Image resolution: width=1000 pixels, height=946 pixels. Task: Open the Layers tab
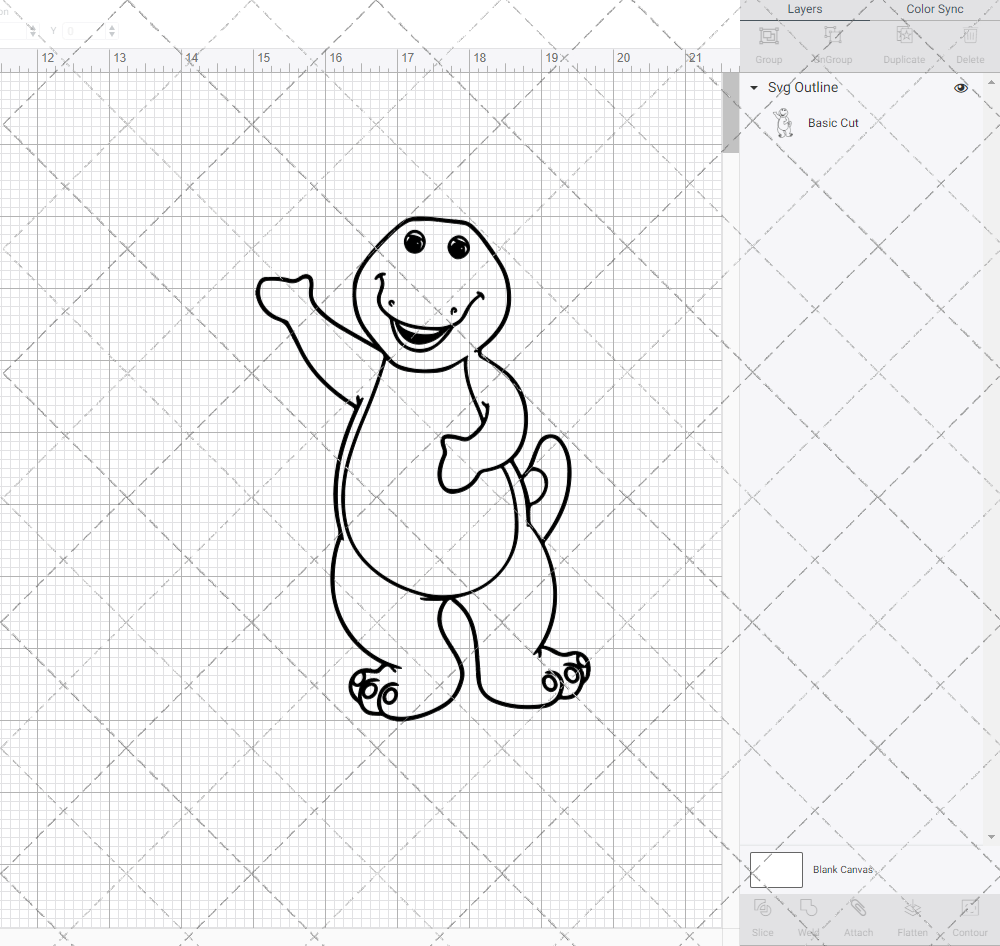[x=804, y=9]
